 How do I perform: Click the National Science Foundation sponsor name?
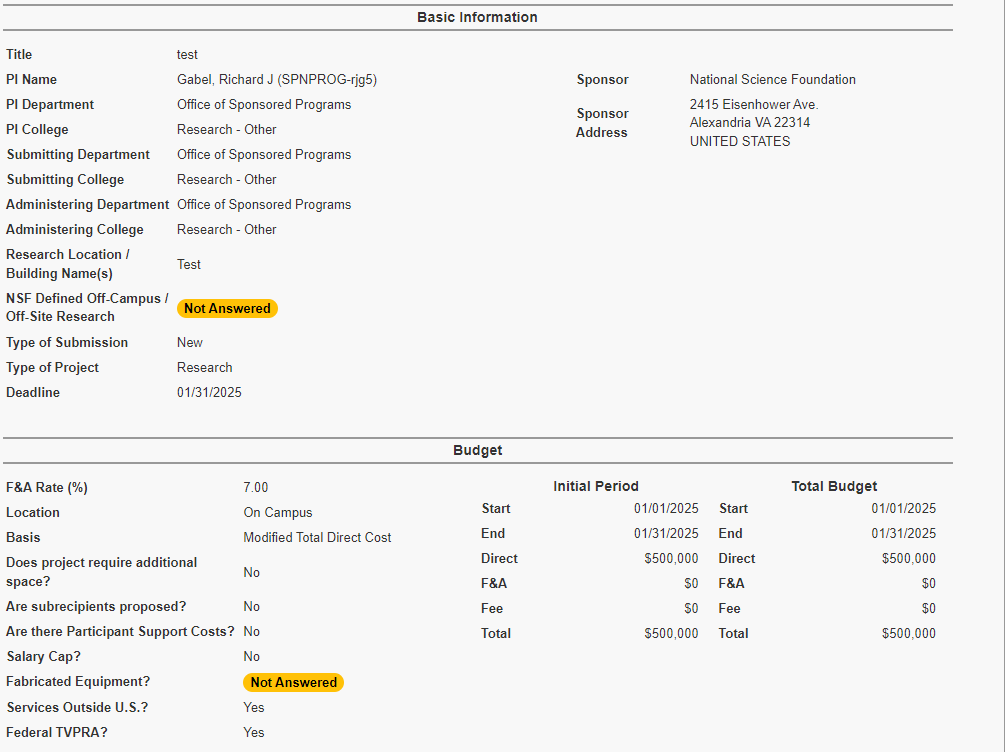(772, 80)
